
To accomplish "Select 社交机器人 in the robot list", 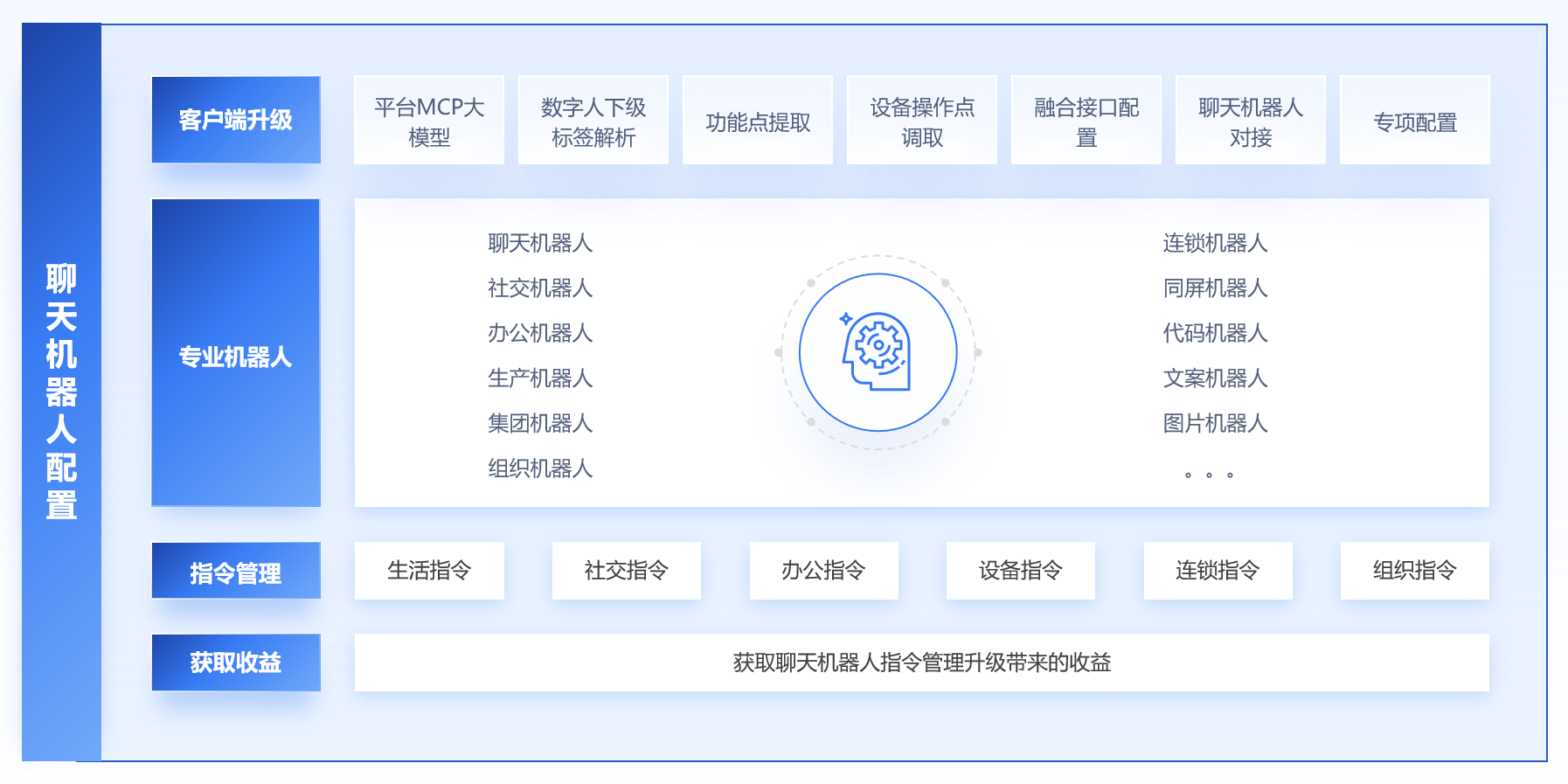I will point(540,288).
